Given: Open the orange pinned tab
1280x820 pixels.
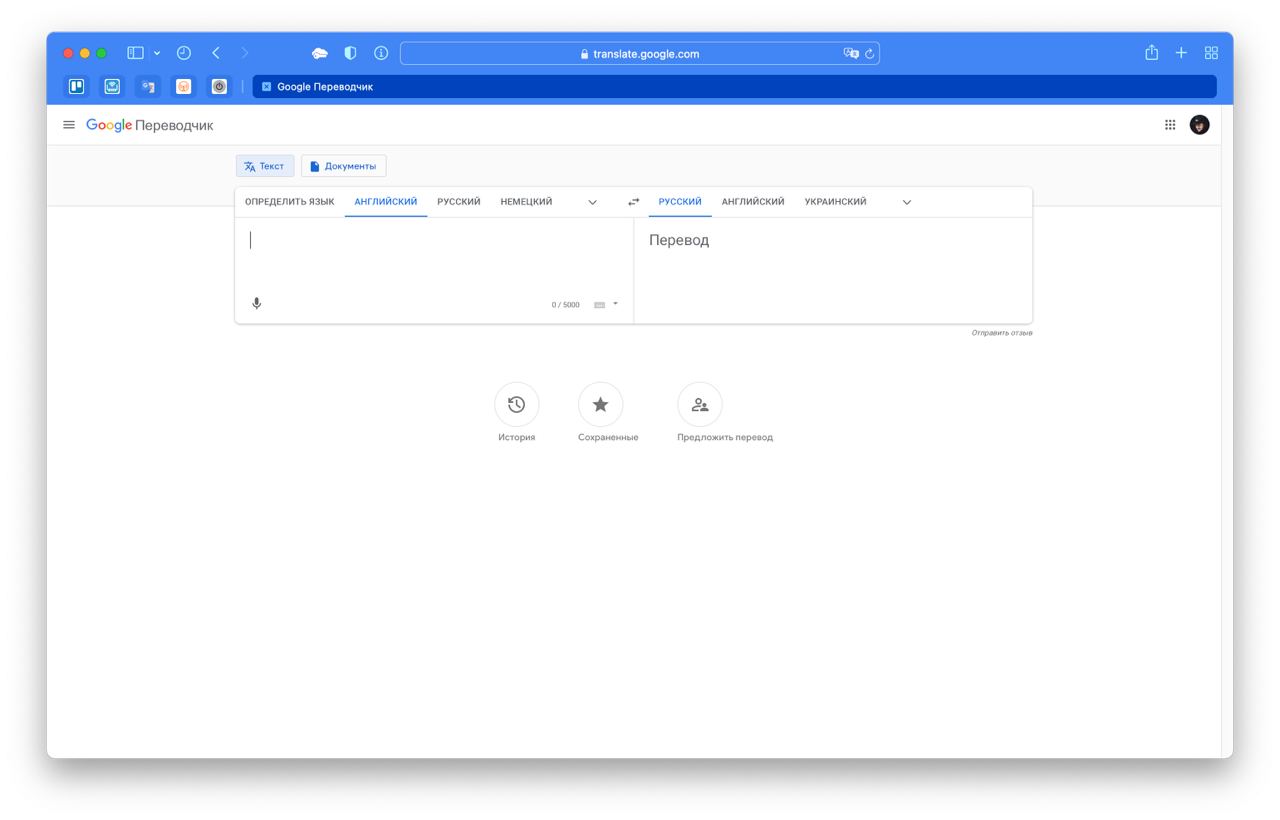Looking at the screenshot, I should point(184,87).
